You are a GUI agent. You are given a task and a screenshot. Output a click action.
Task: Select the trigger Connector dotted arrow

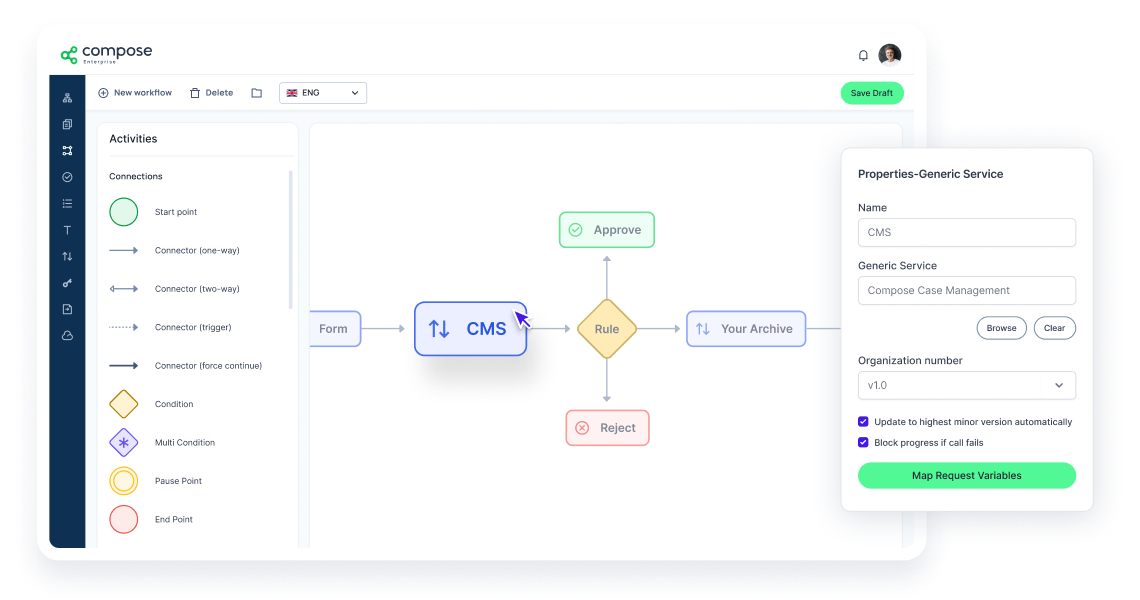pos(124,327)
